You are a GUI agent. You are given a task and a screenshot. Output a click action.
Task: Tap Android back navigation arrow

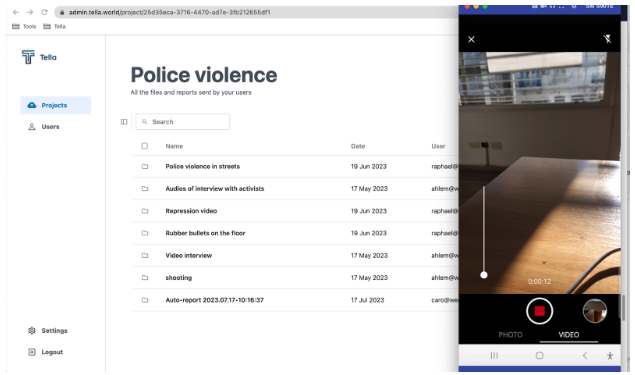coord(584,356)
